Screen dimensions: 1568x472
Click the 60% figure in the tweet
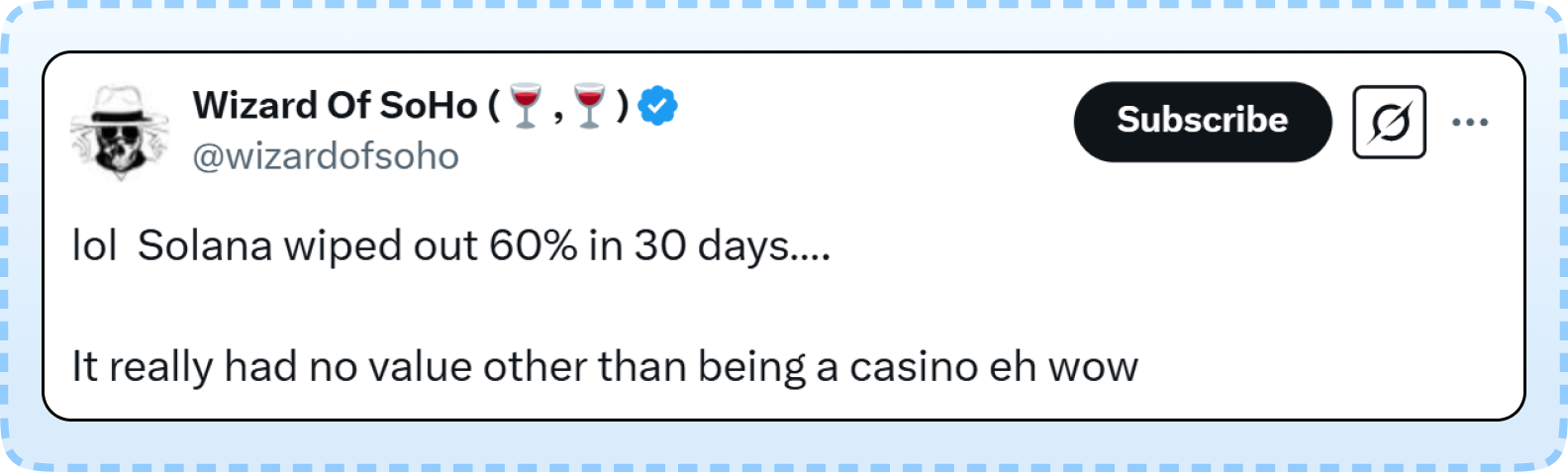pyautogui.click(x=533, y=245)
